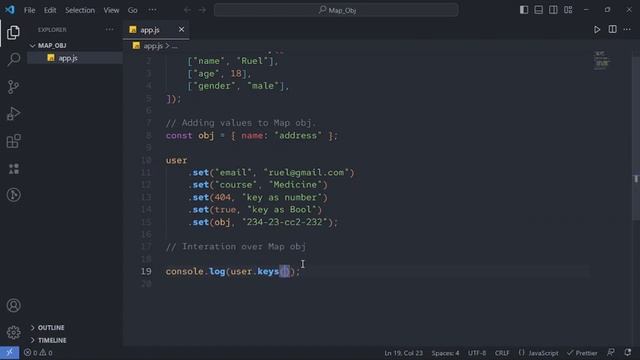640x360 pixels.
Task: Click Ln 19, Col 23 in status bar
Action: click(x=403, y=353)
